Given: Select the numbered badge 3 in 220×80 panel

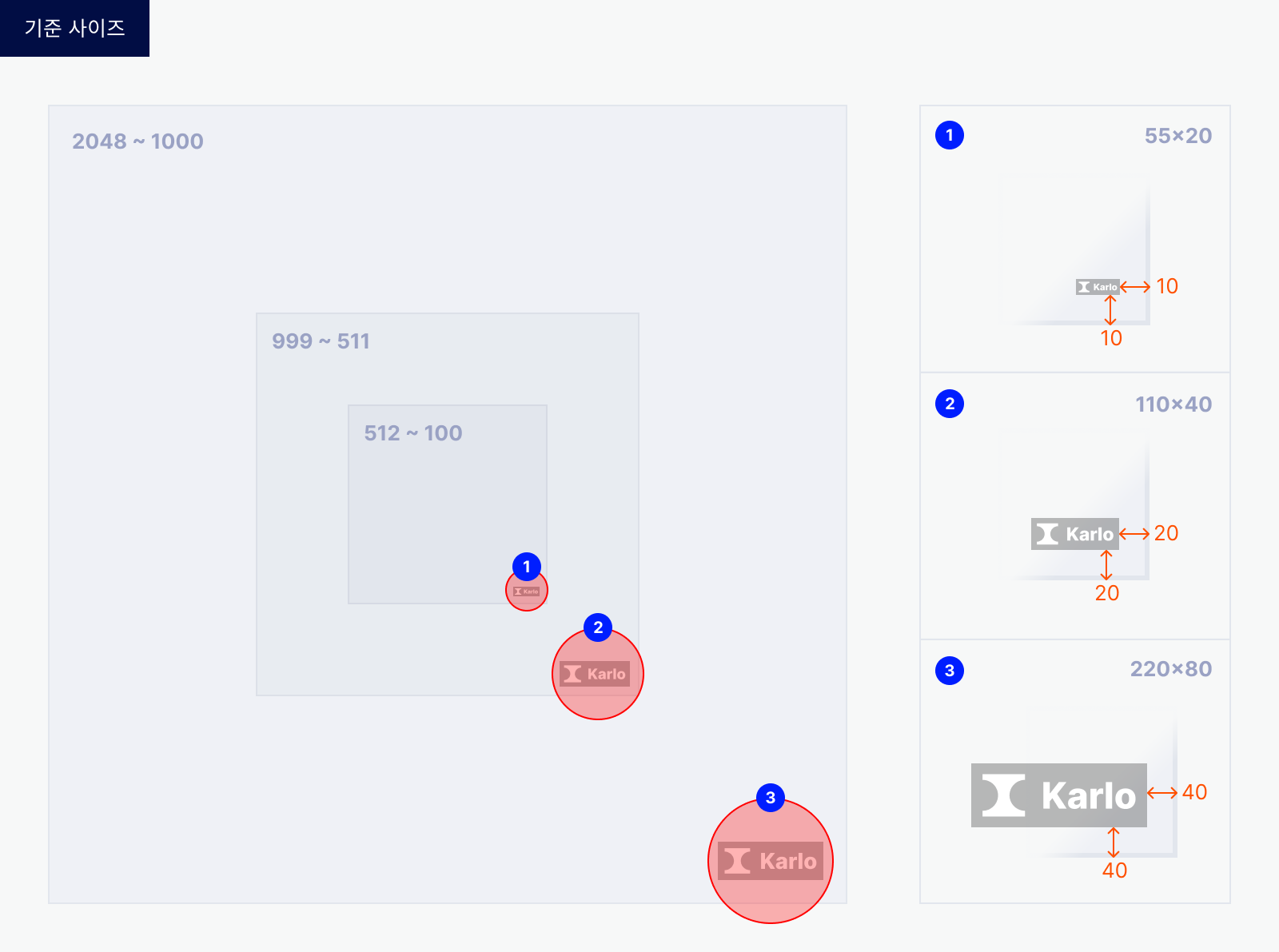Looking at the screenshot, I should point(950,671).
